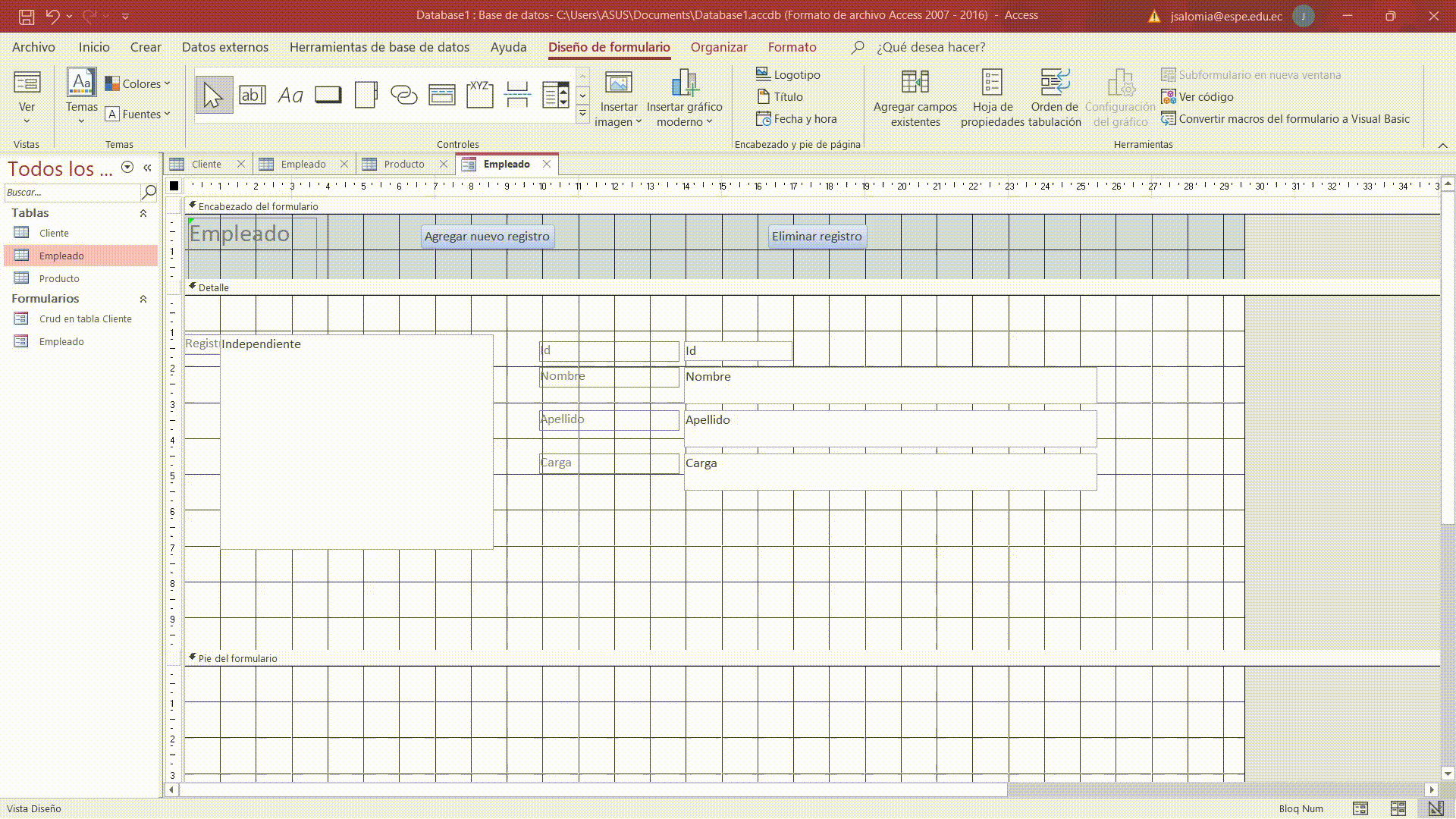Select the Navigation control tool
The image size is (1456, 819).
pos(442,96)
